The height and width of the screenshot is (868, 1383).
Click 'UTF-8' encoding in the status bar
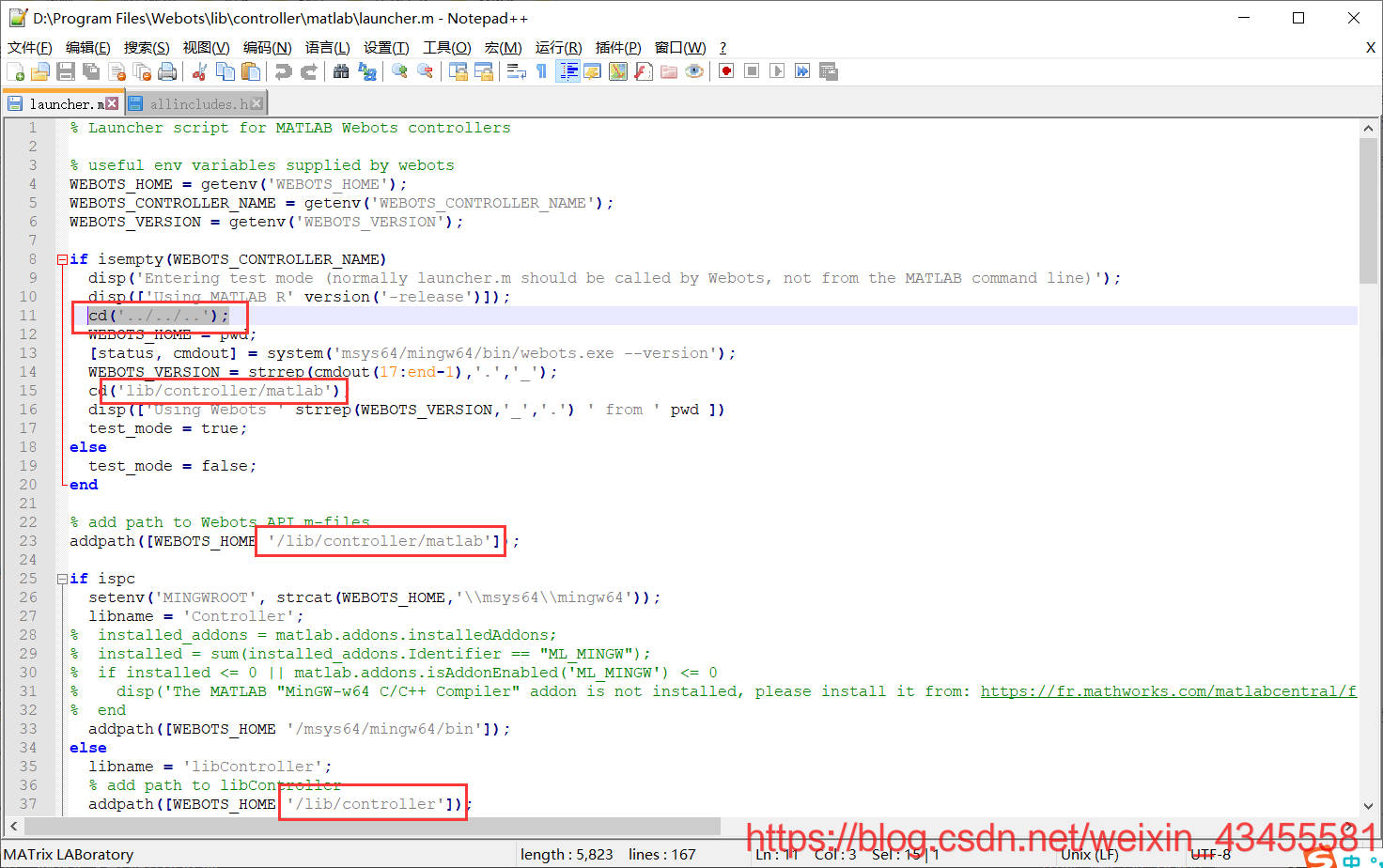1210,854
